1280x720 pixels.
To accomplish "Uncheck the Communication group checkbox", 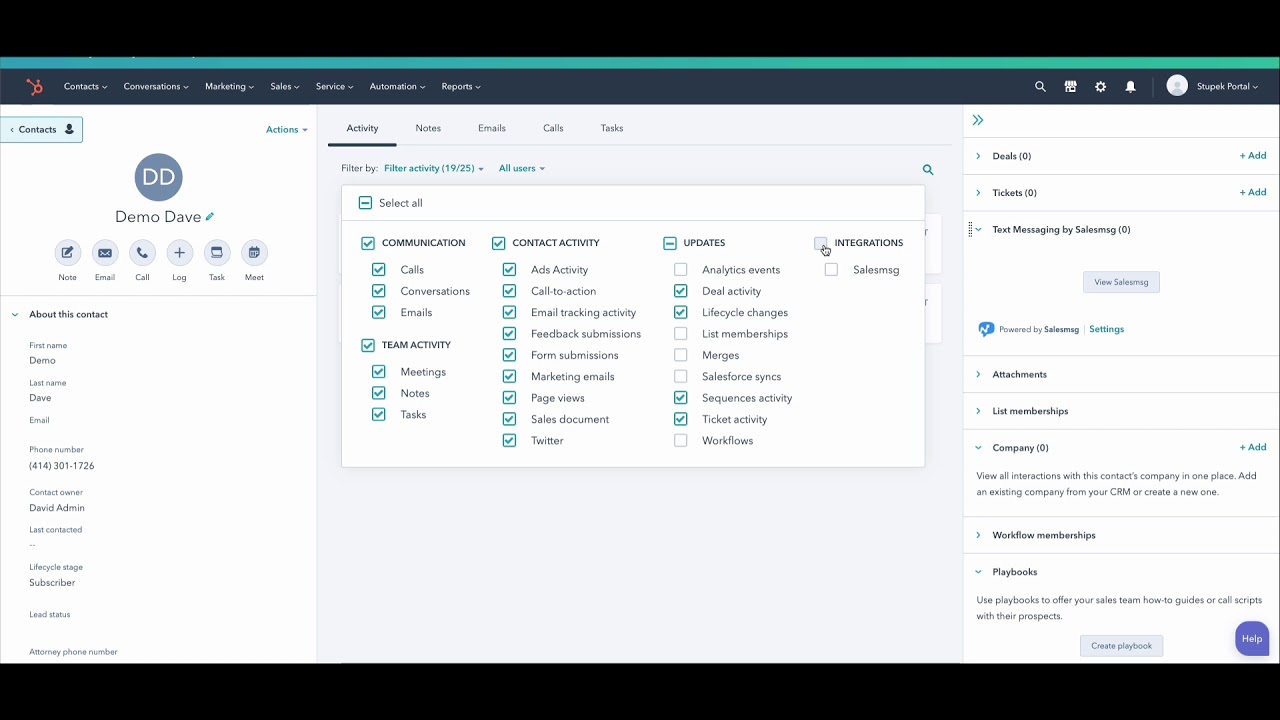I will (368, 243).
